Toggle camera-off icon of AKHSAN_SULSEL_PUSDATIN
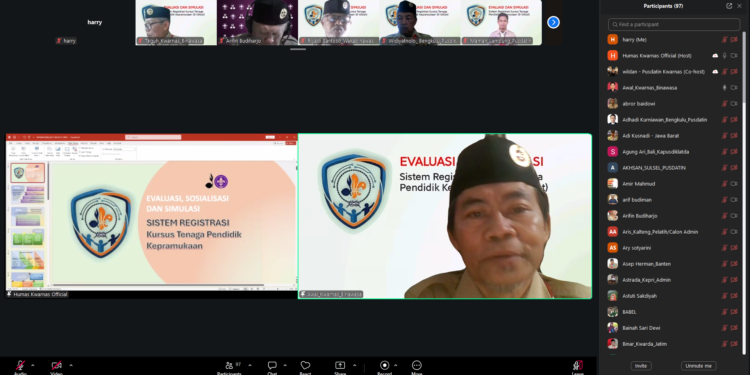Image resolution: width=750 pixels, height=375 pixels. (734, 167)
